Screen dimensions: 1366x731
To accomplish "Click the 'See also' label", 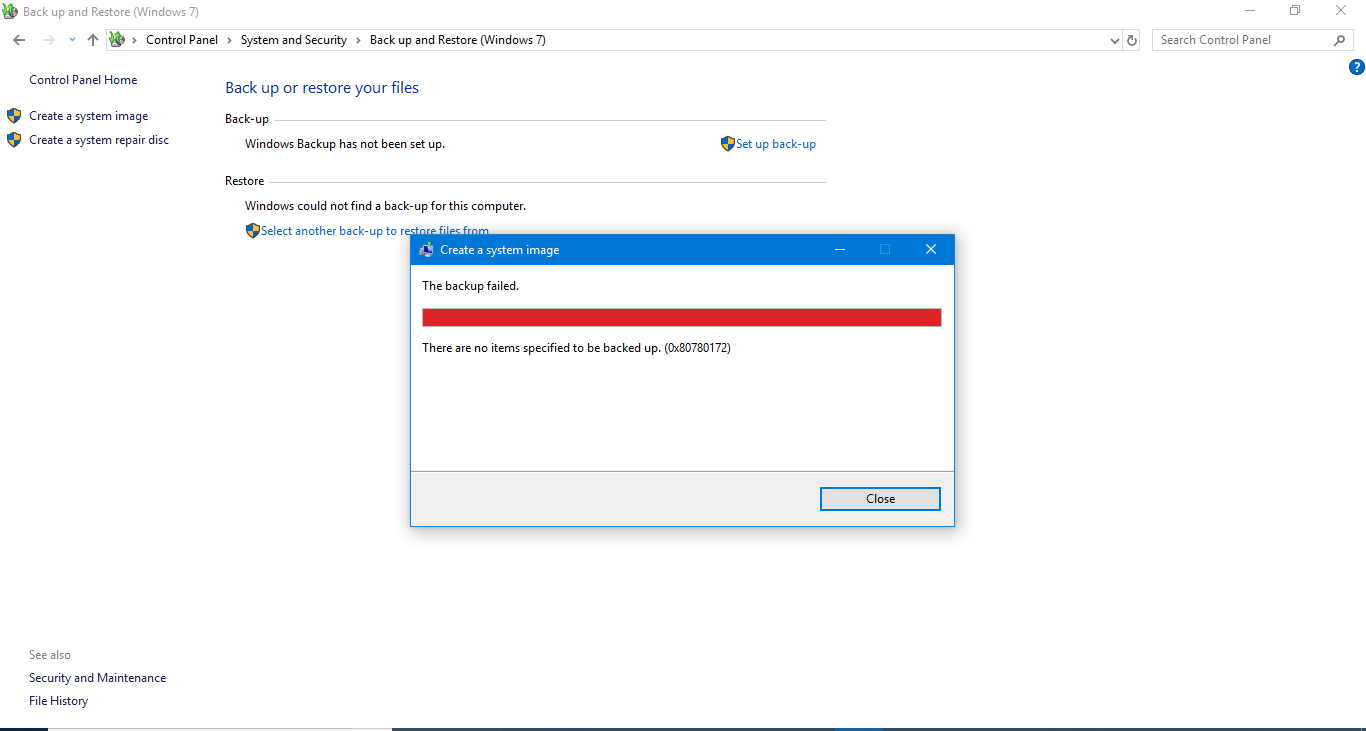I will [x=50, y=655].
